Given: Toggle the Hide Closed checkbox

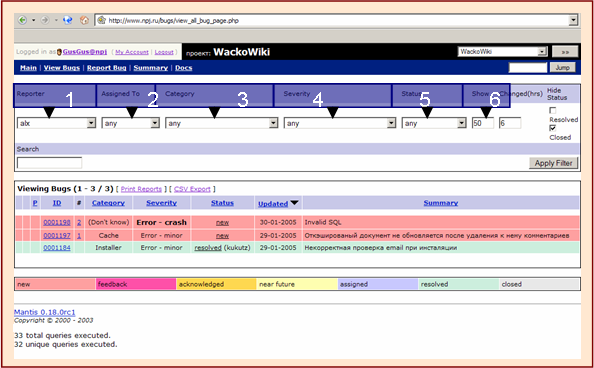Looking at the screenshot, I should point(553,128).
